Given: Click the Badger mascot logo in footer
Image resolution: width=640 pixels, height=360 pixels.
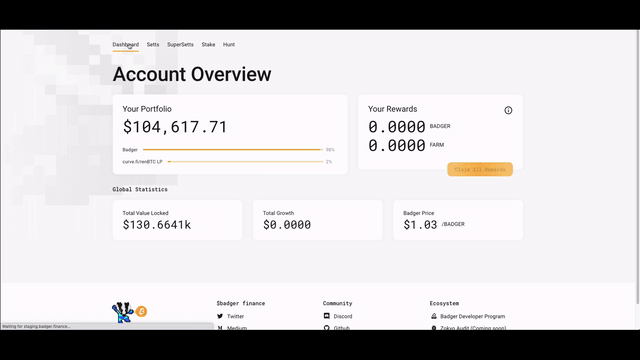Looking at the screenshot, I should point(122,312).
